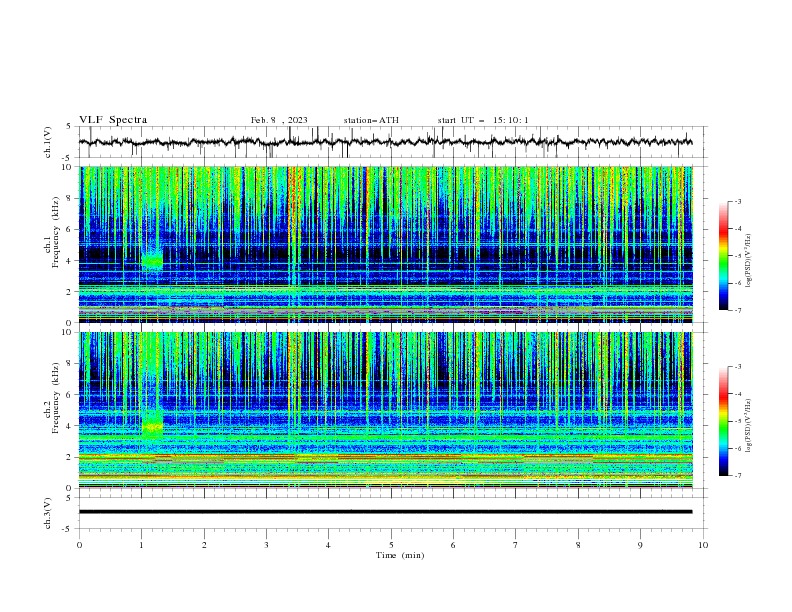
Task: Click the "VLF Spectra" title text
Action: tap(113, 120)
